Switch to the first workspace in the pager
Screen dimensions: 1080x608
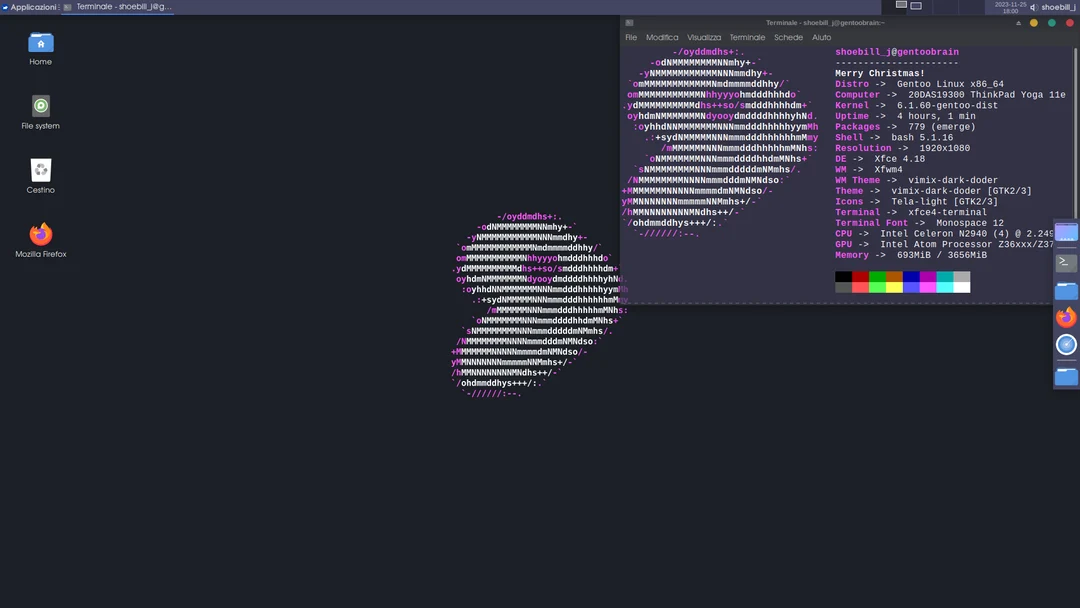(900, 6)
